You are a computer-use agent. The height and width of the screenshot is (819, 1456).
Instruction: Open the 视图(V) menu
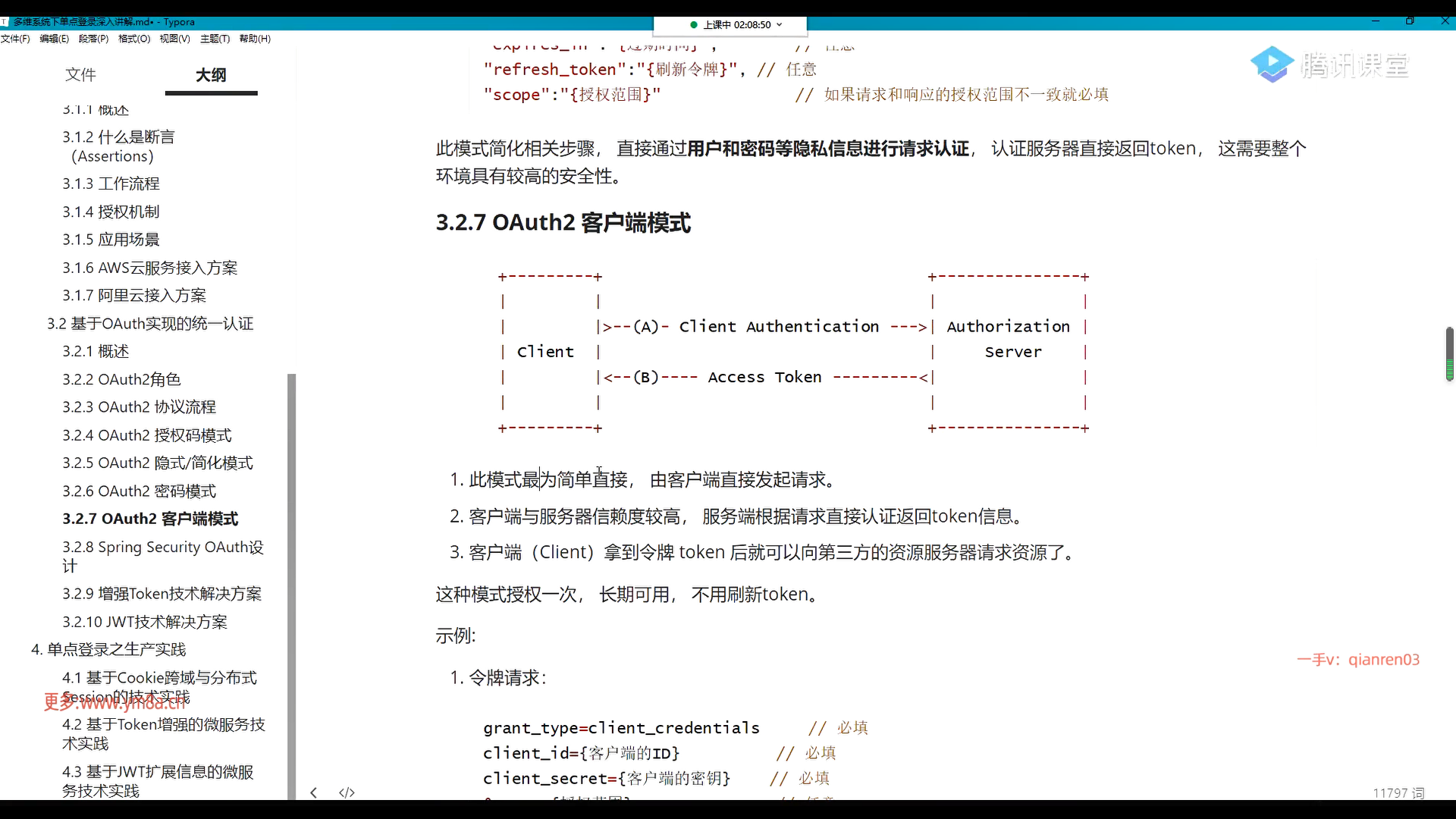click(x=174, y=39)
